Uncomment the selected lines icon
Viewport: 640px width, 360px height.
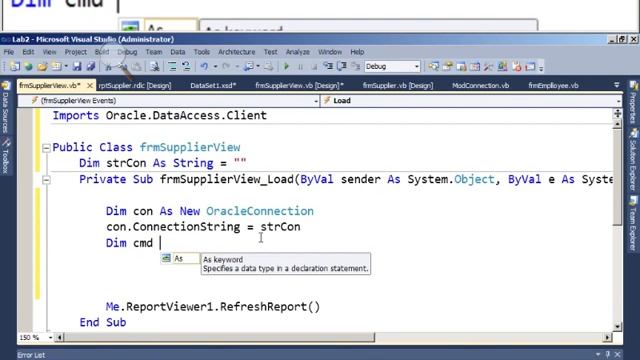[x=186, y=66]
